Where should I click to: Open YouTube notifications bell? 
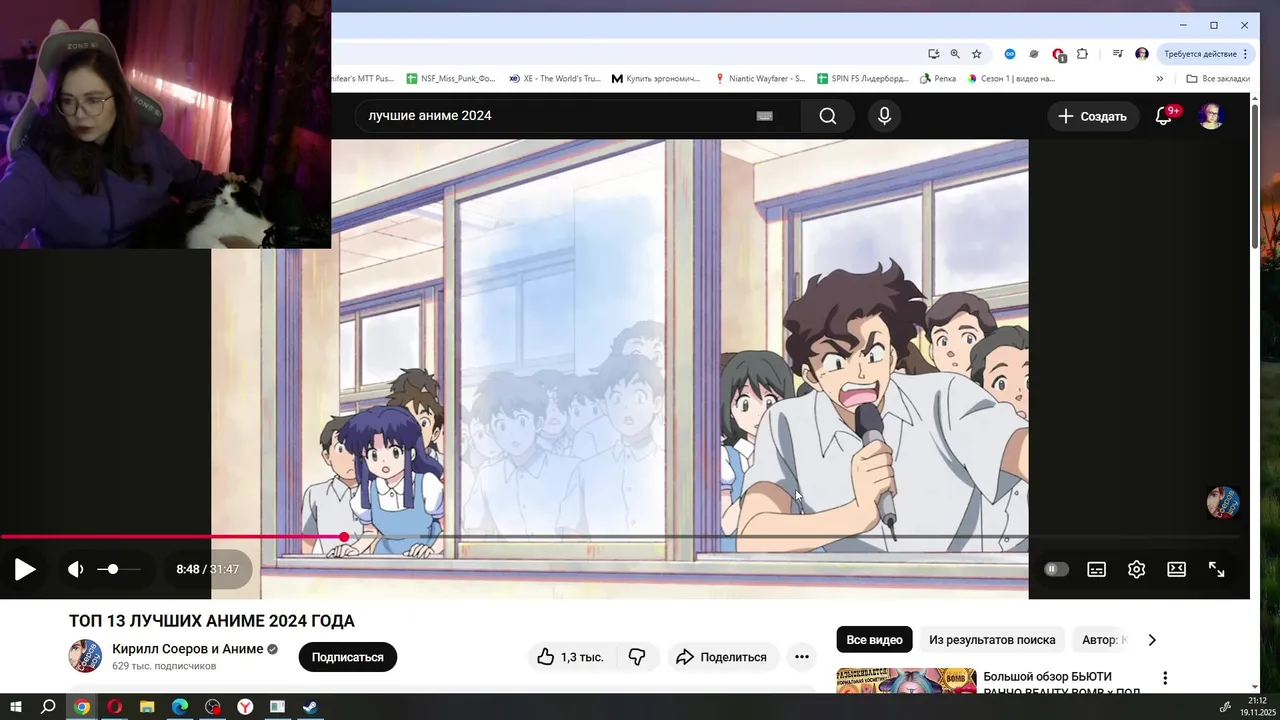click(x=1163, y=116)
